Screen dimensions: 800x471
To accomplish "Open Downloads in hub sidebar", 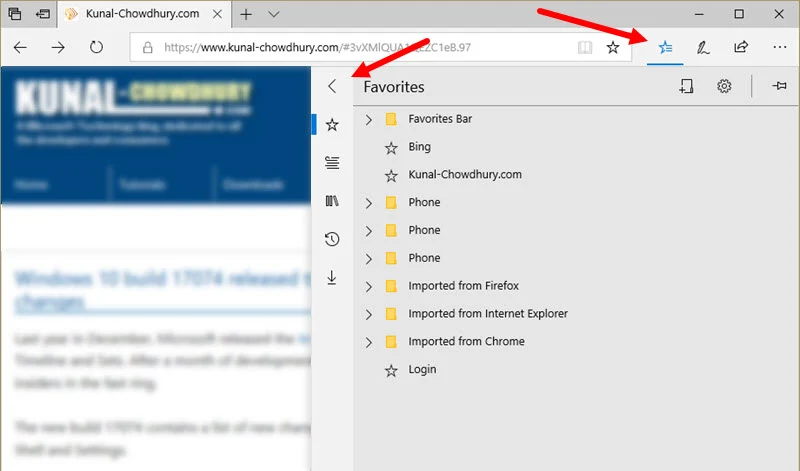I will [332, 278].
